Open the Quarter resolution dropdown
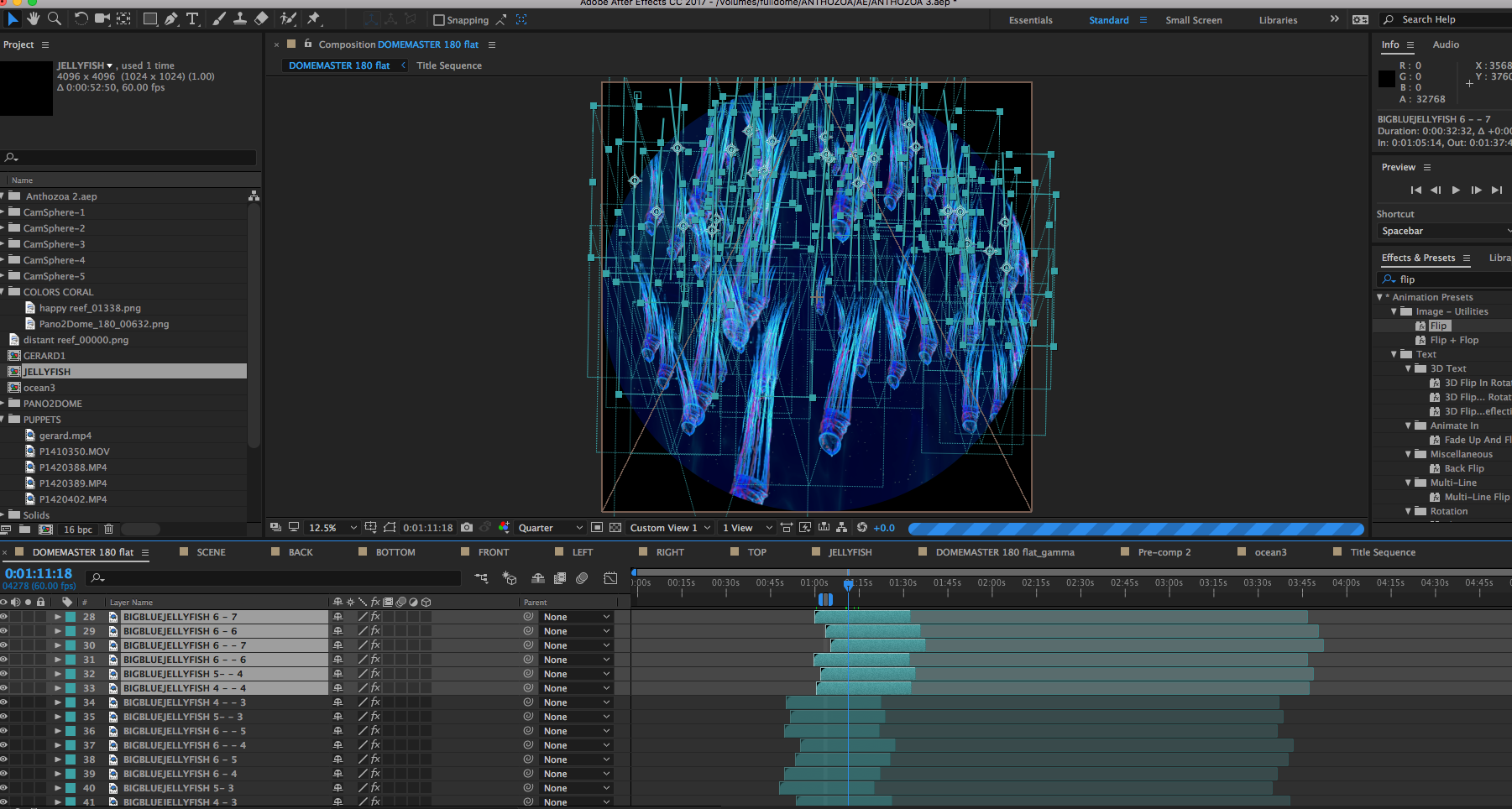The image size is (1512, 809). pos(550,528)
